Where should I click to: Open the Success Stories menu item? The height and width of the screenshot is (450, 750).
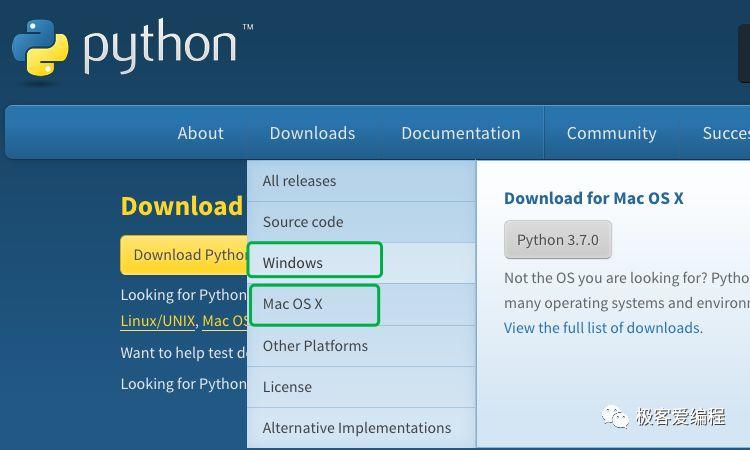click(726, 133)
